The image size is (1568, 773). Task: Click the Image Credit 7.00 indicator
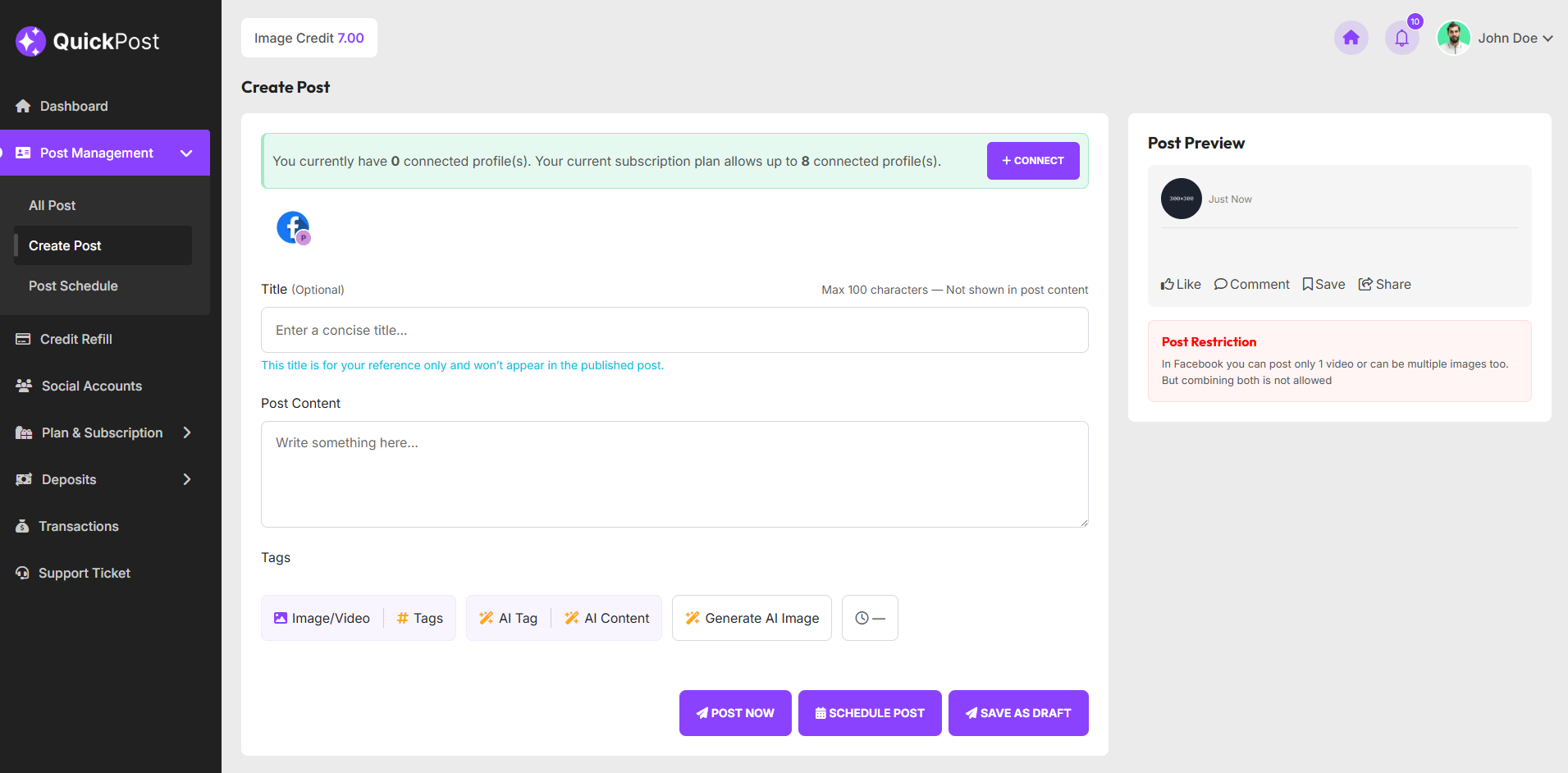click(309, 38)
